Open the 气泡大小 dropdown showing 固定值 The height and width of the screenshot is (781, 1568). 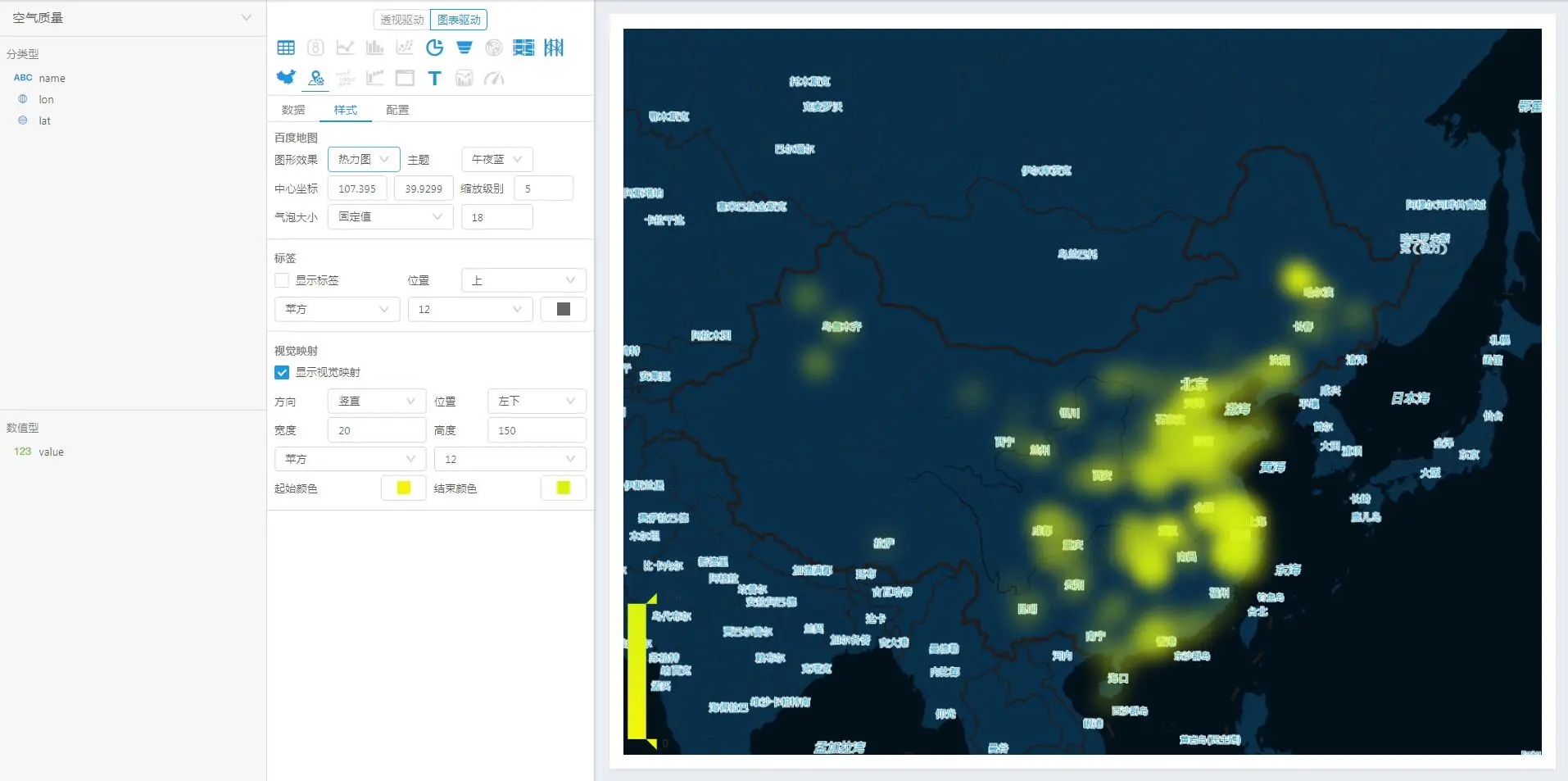(x=390, y=216)
